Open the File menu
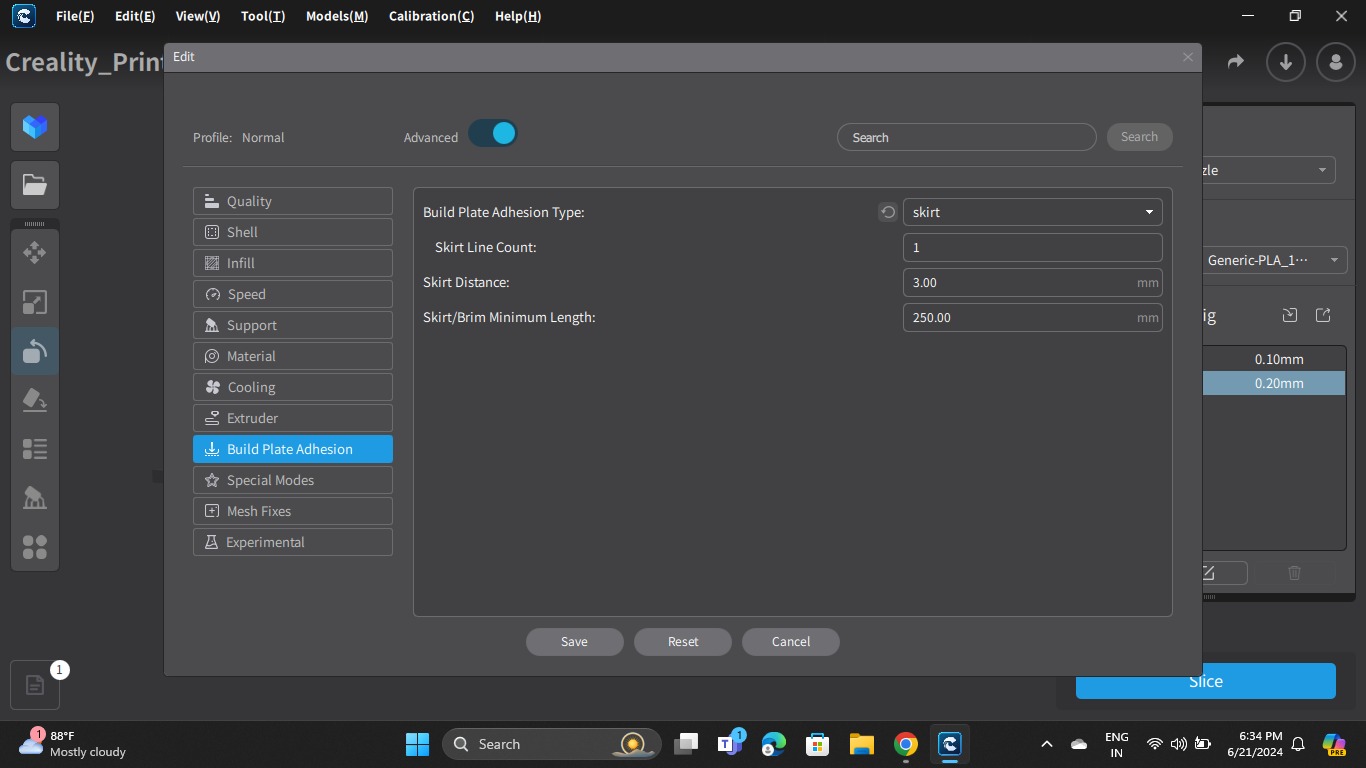 click(x=75, y=16)
